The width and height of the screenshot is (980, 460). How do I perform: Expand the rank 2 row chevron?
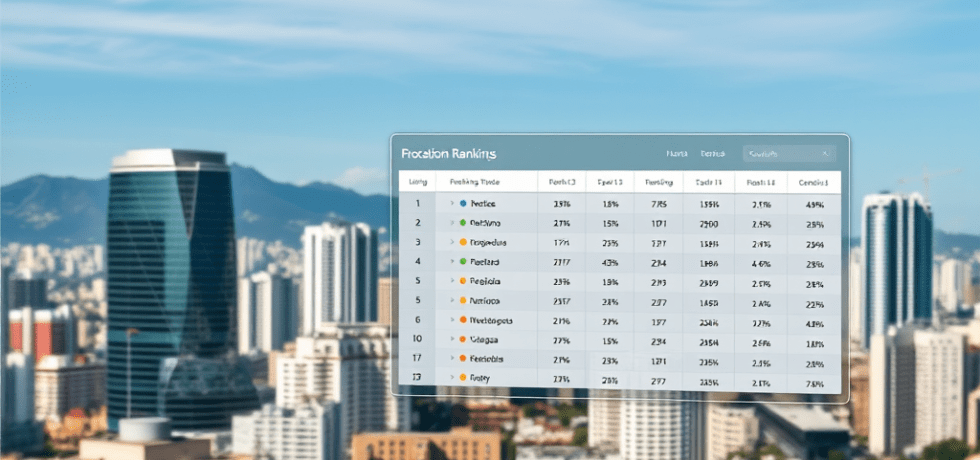click(x=452, y=223)
